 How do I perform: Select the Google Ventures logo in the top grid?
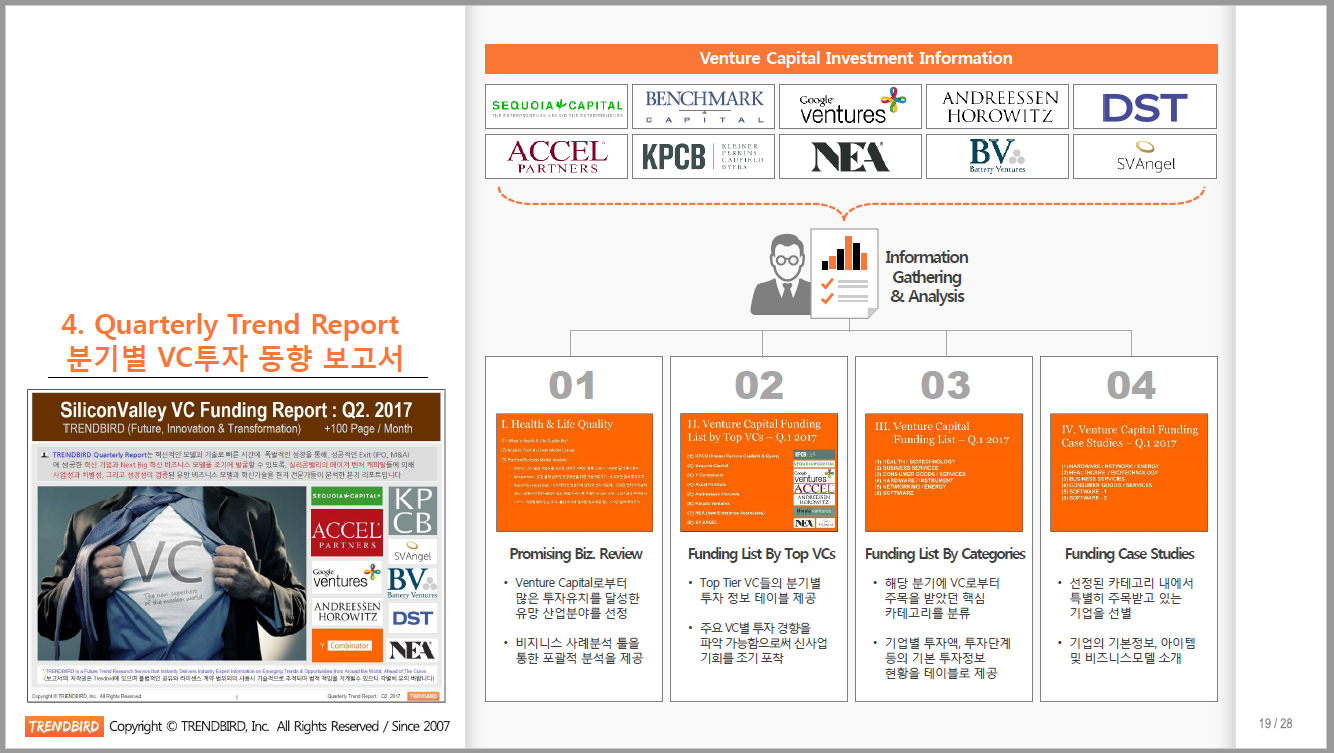pos(851,106)
